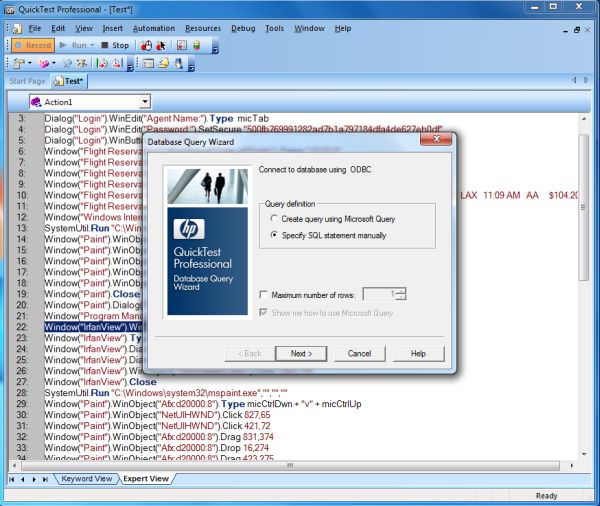
Task: Open the action icon dropdown arrow
Action: [54, 64]
